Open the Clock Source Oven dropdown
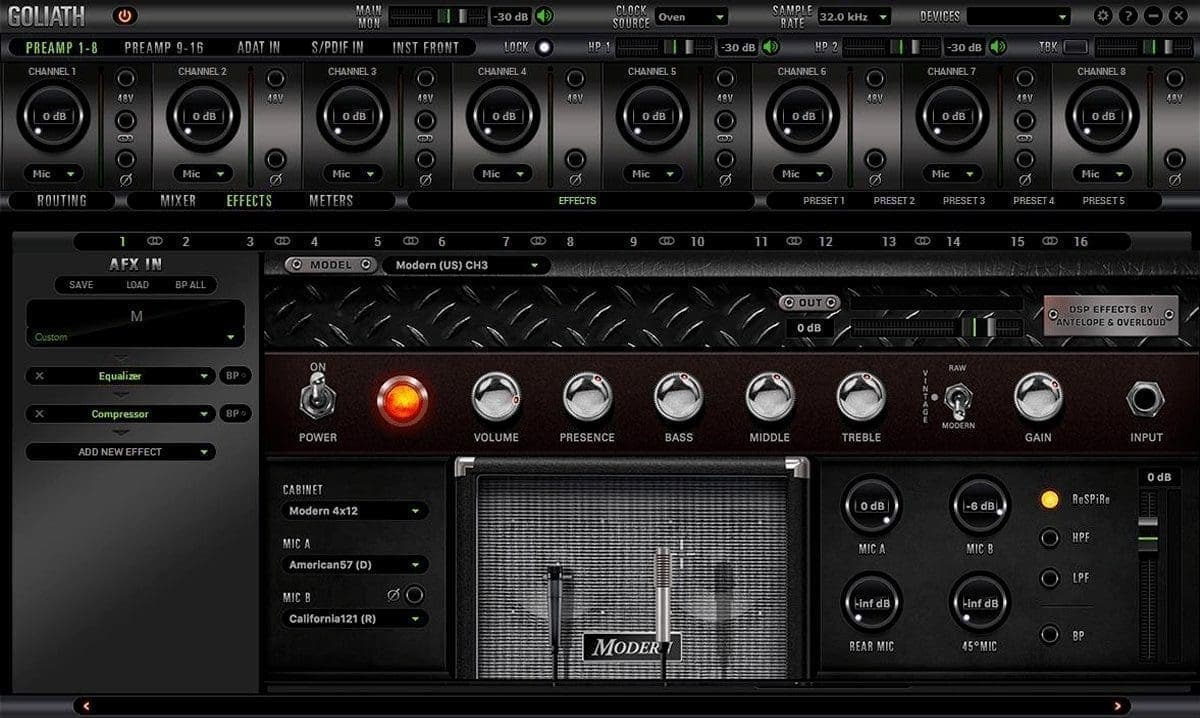The image size is (1200, 718). [692, 17]
